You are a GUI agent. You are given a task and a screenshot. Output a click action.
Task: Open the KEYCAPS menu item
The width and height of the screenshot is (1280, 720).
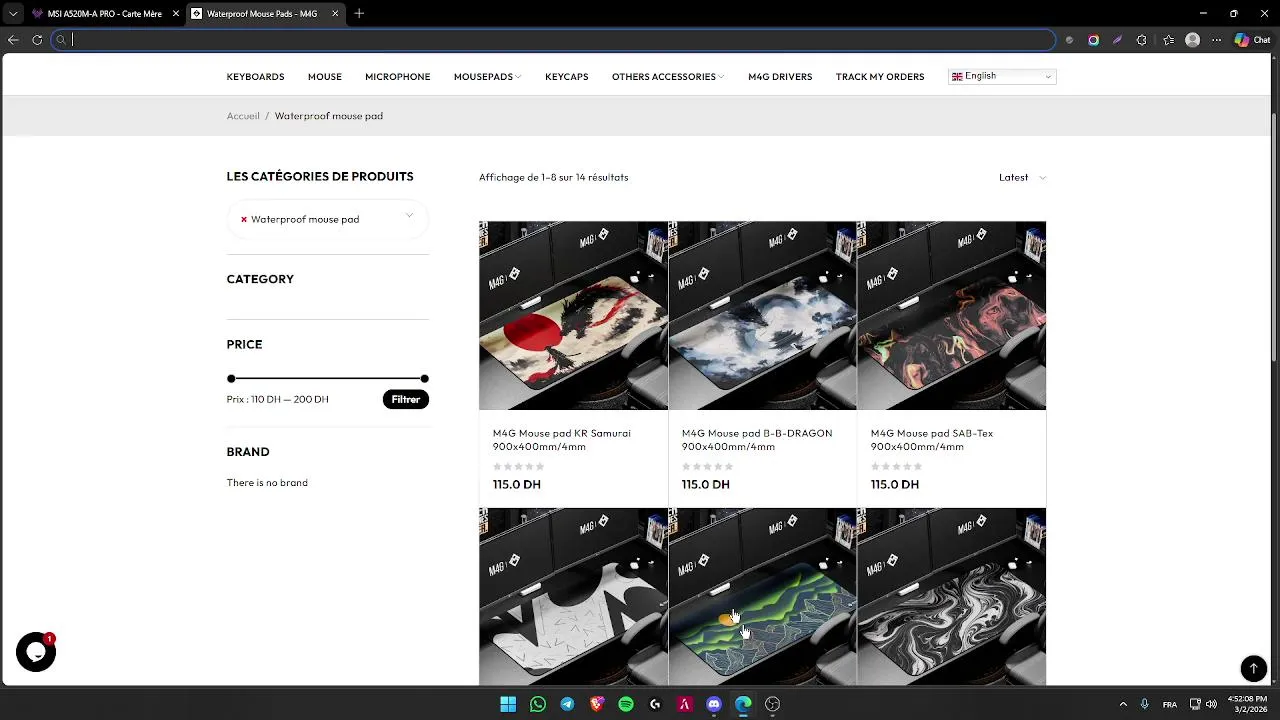pyautogui.click(x=566, y=77)
